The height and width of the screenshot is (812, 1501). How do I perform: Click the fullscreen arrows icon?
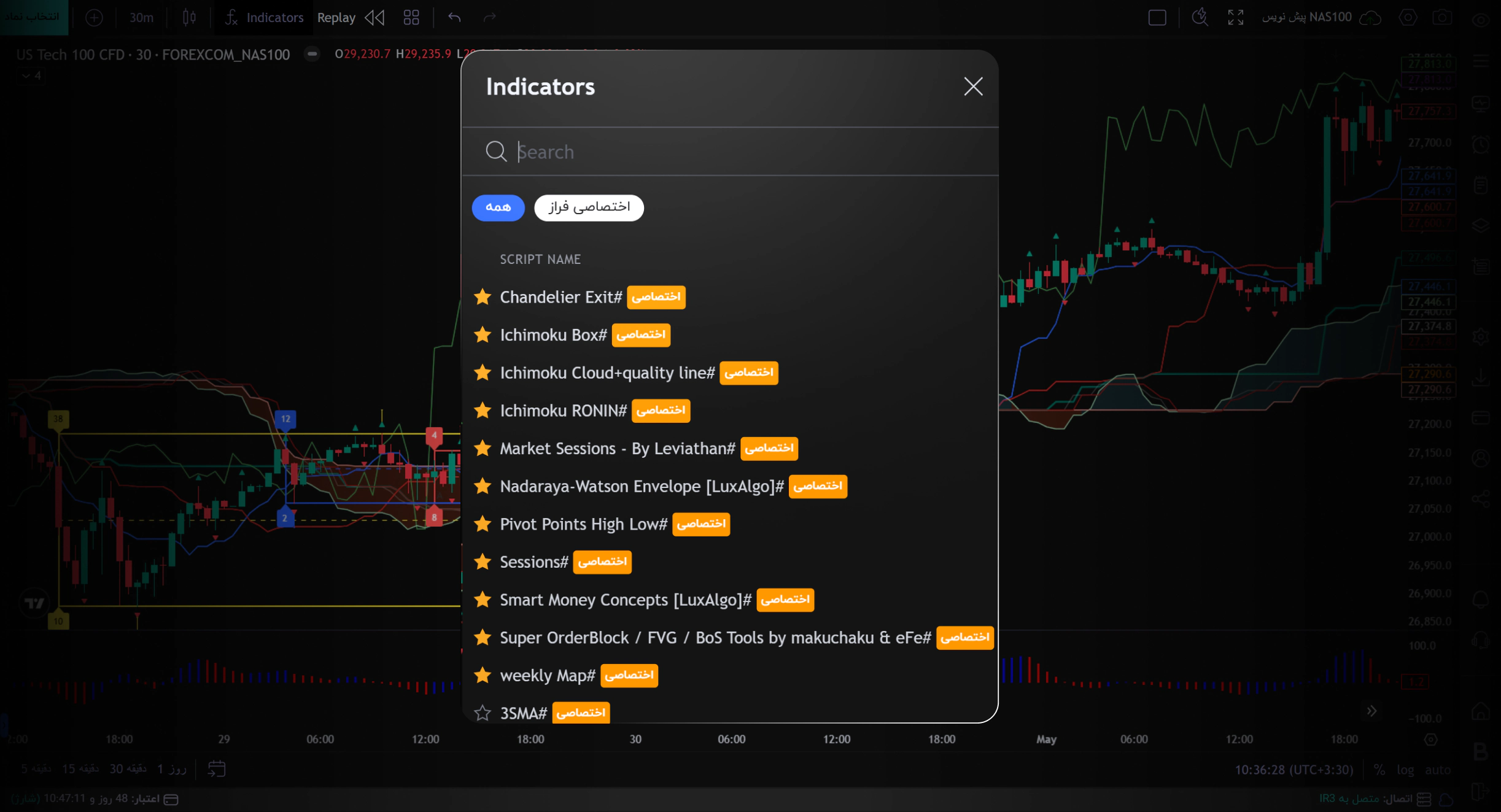point(1236,18)
